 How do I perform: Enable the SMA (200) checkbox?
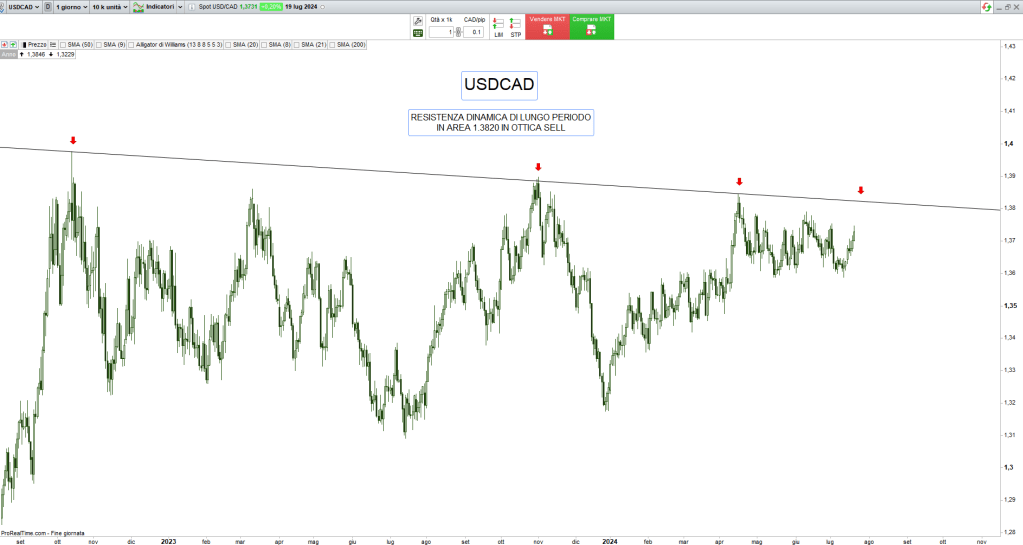click(332, 45)
